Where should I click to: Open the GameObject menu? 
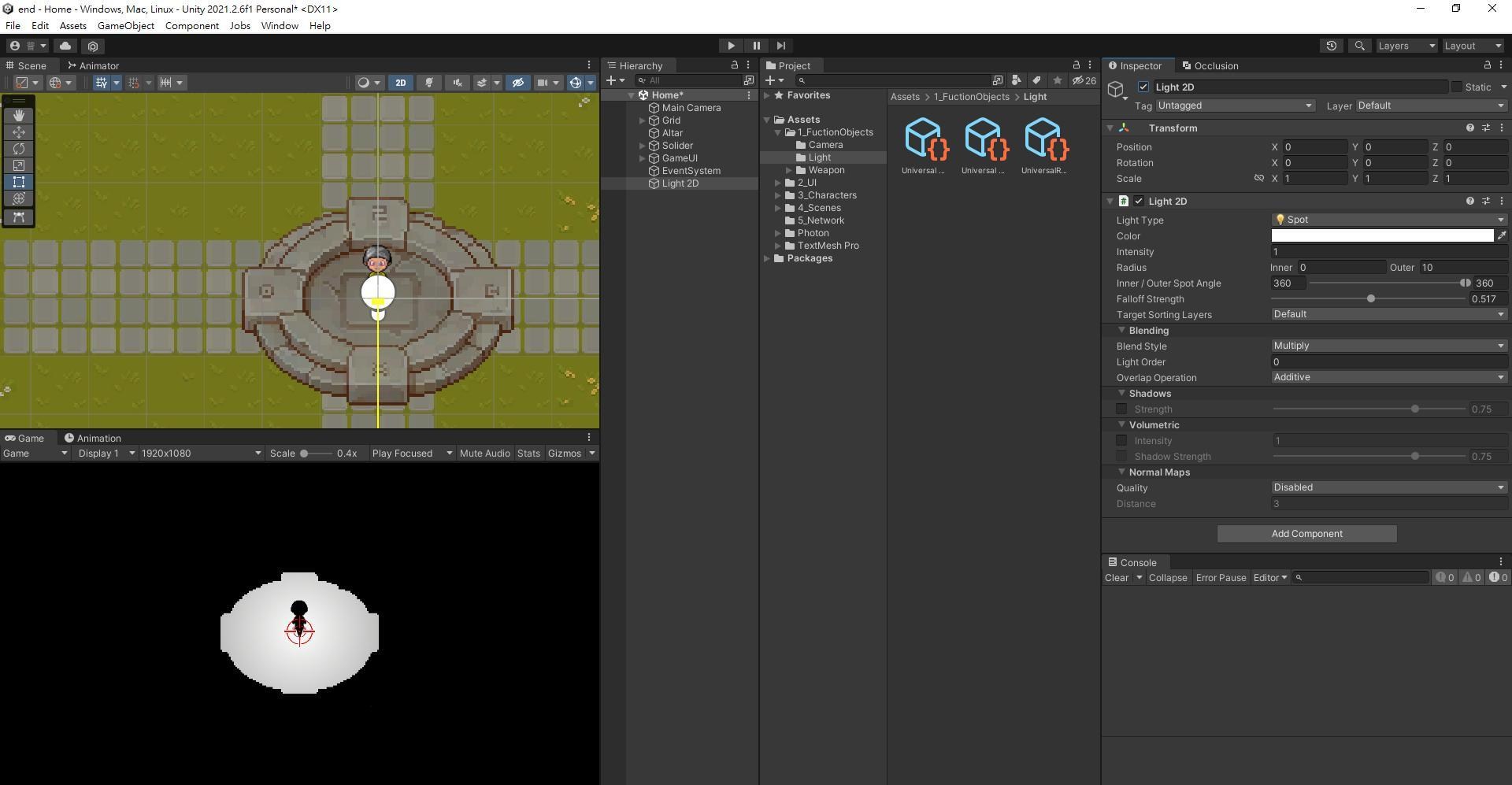click(x=126, y=25)
